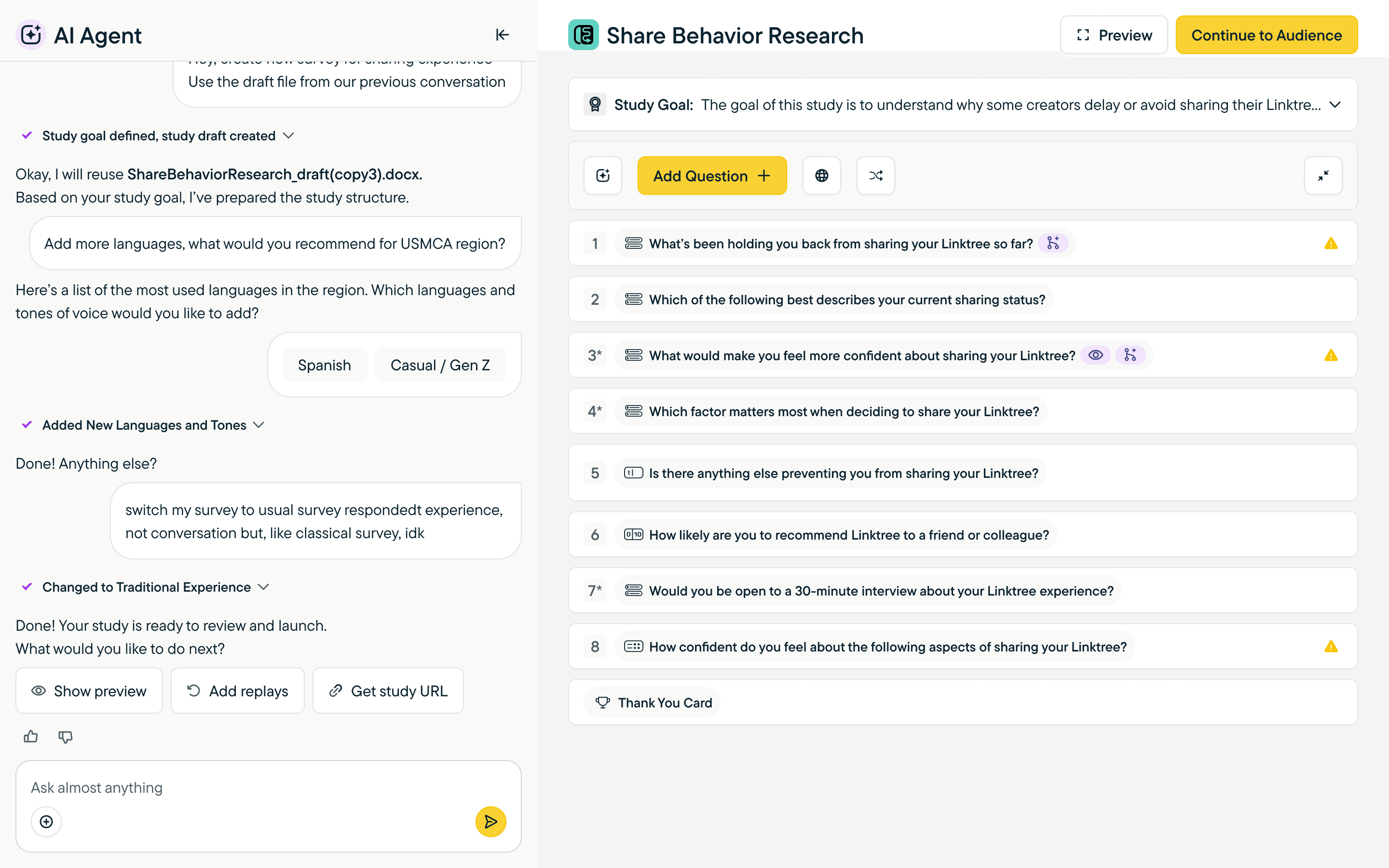
Task: Click the Share Behavior Research title
Action: tap(735, 36)
